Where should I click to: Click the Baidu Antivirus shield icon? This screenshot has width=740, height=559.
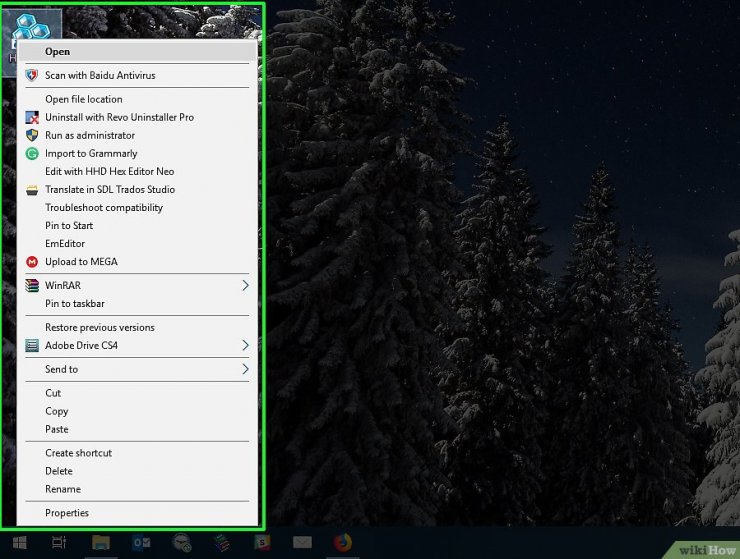tap(32, 76)
